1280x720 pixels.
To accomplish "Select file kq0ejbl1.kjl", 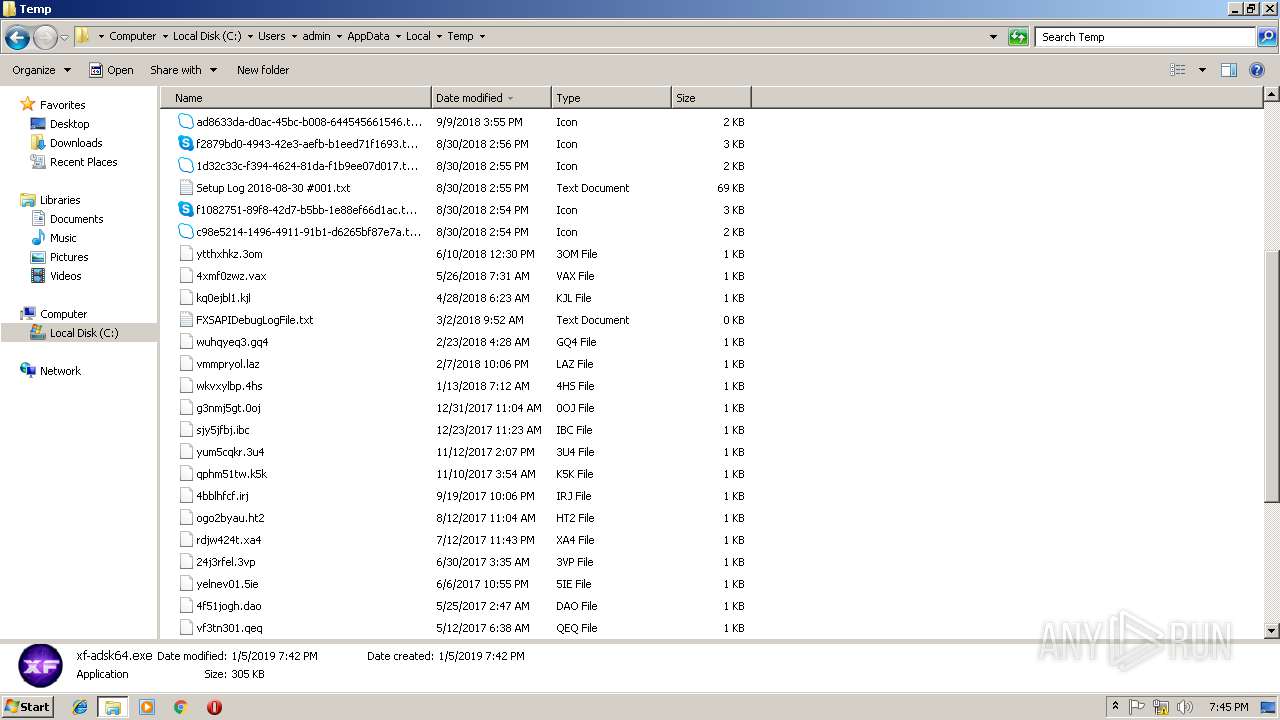I will (223, 298).
